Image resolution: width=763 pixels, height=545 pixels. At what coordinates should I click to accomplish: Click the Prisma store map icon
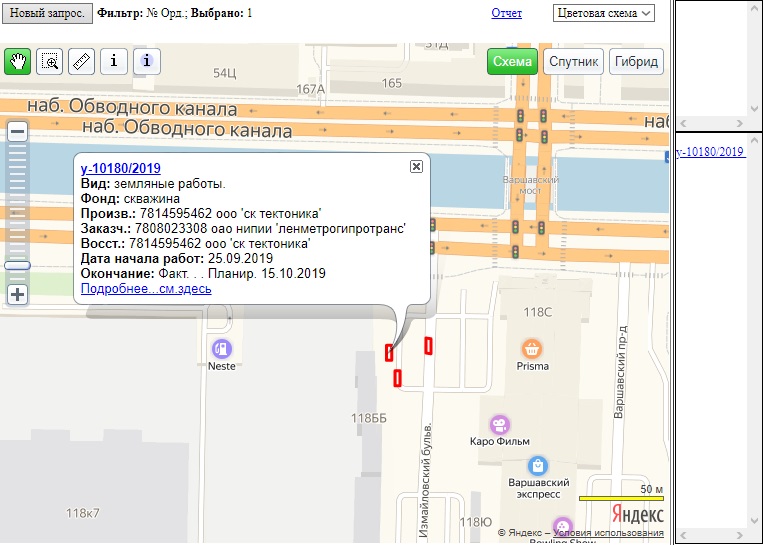pos(532,348)
